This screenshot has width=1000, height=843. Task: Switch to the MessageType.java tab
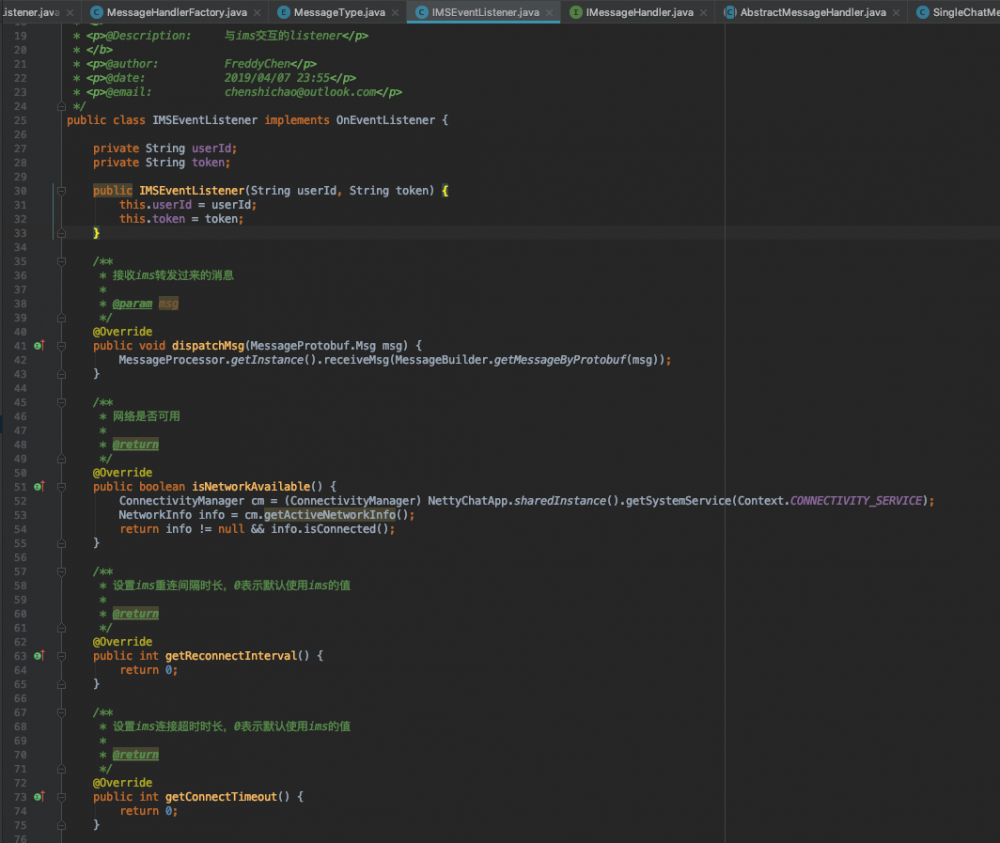click(x=339, y=12)
